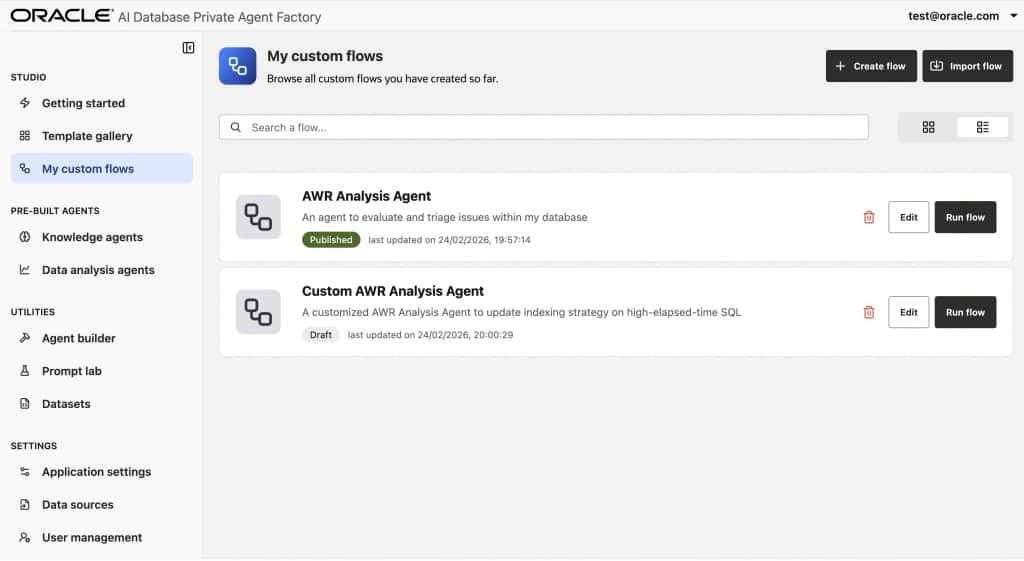
Task: Click the Custom AWR Analysis Agent flow icon
Action: pos(258,312)
